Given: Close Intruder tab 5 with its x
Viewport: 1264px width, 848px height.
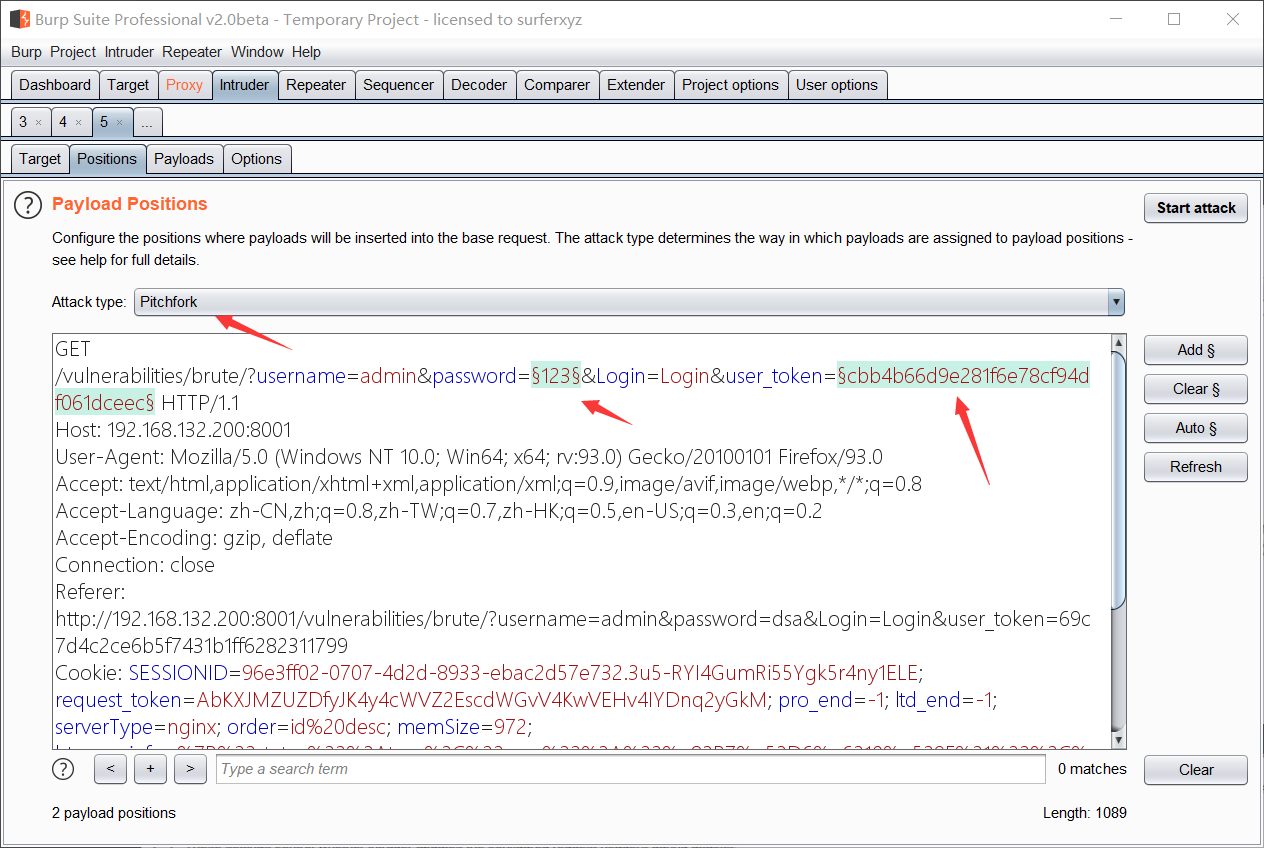Looking at the screenshot, I should pos(119,123).
